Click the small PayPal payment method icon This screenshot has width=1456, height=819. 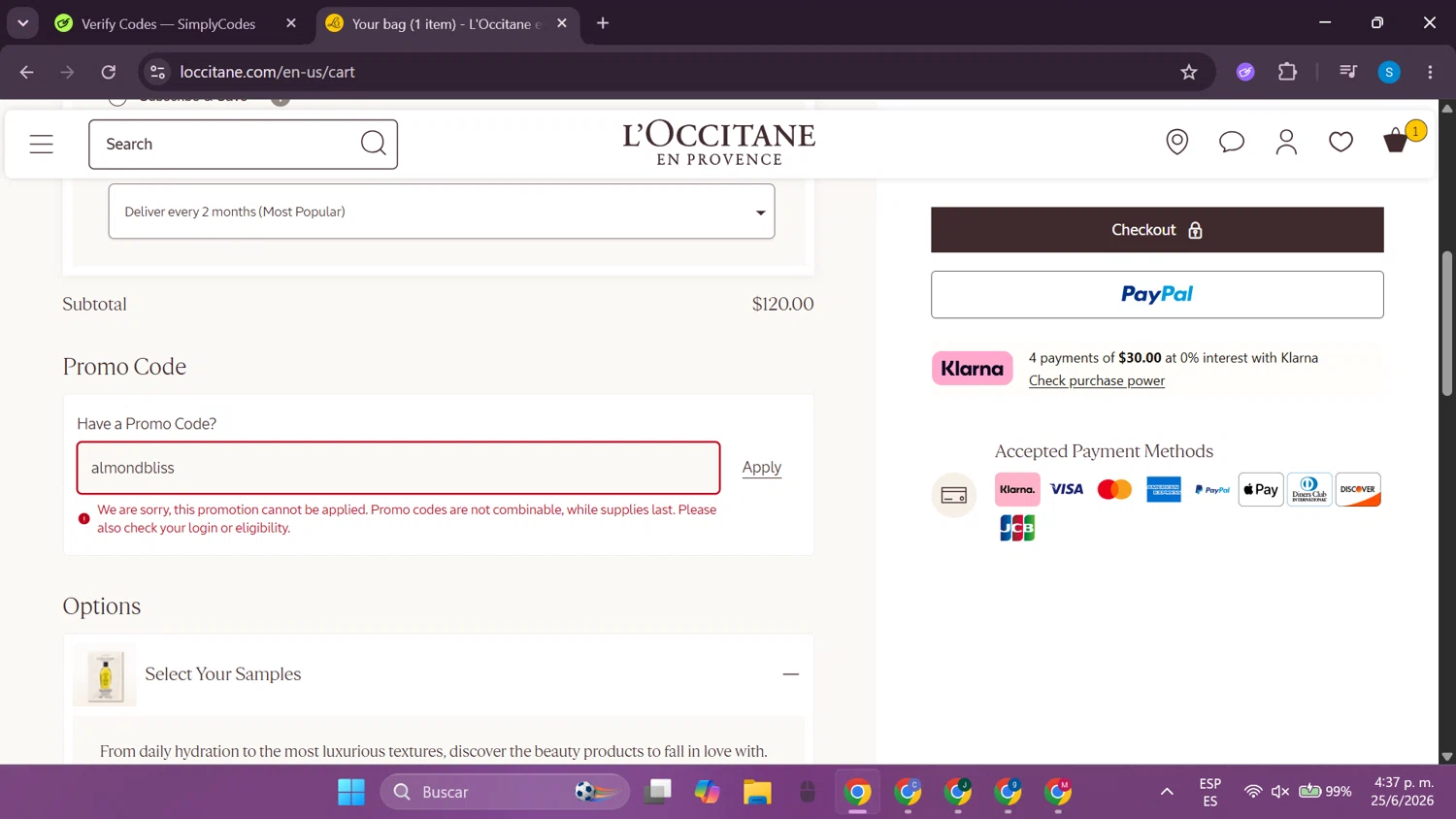[x=1212, y=489]
